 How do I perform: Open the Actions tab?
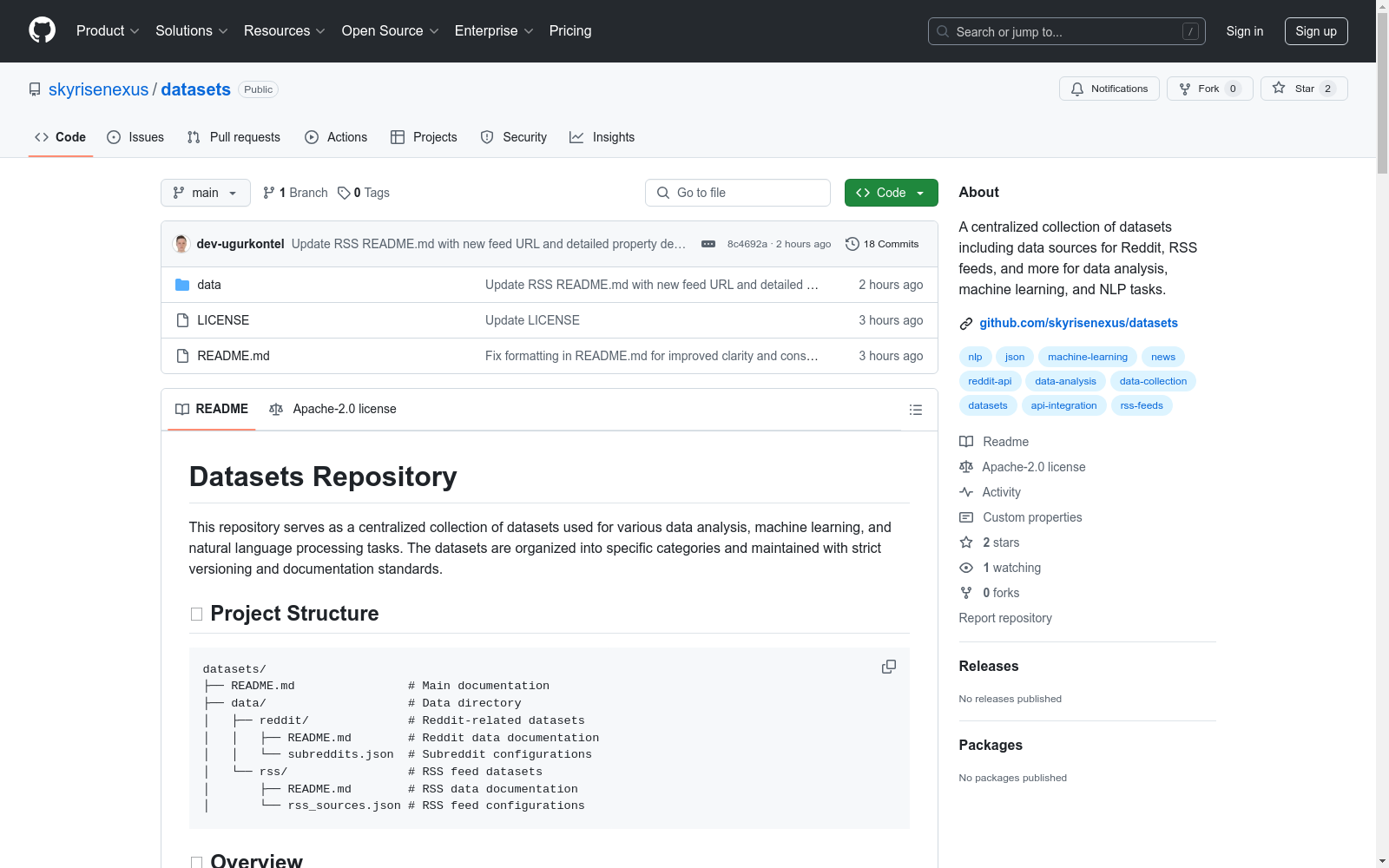click(336, 137)
